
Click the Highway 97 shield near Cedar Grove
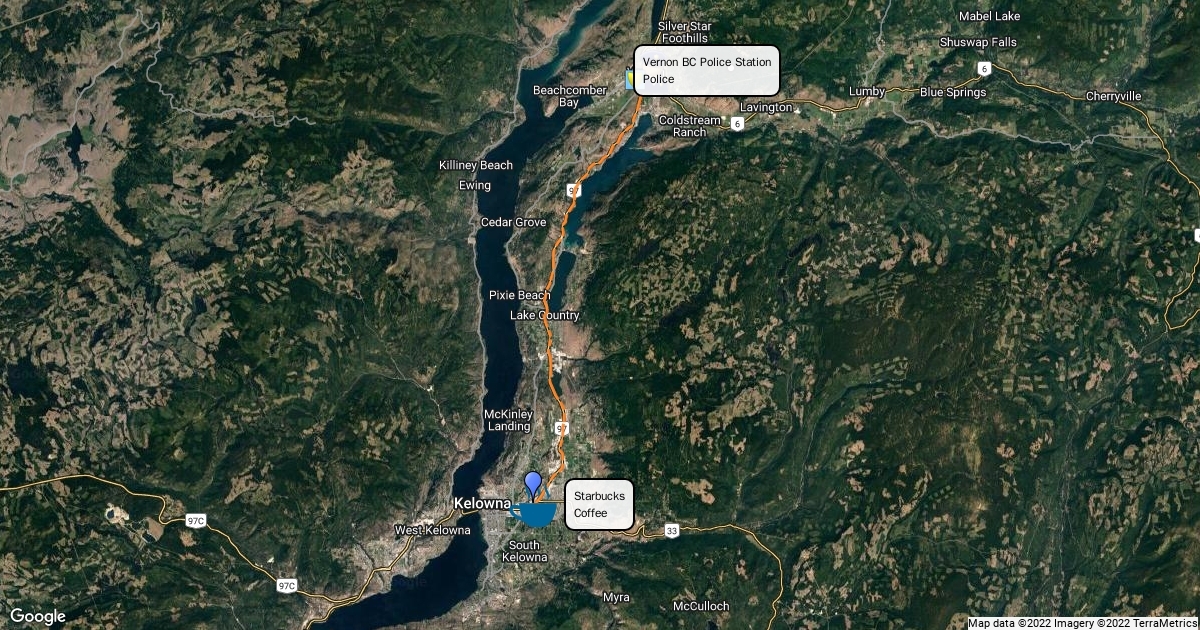[574, 190]
